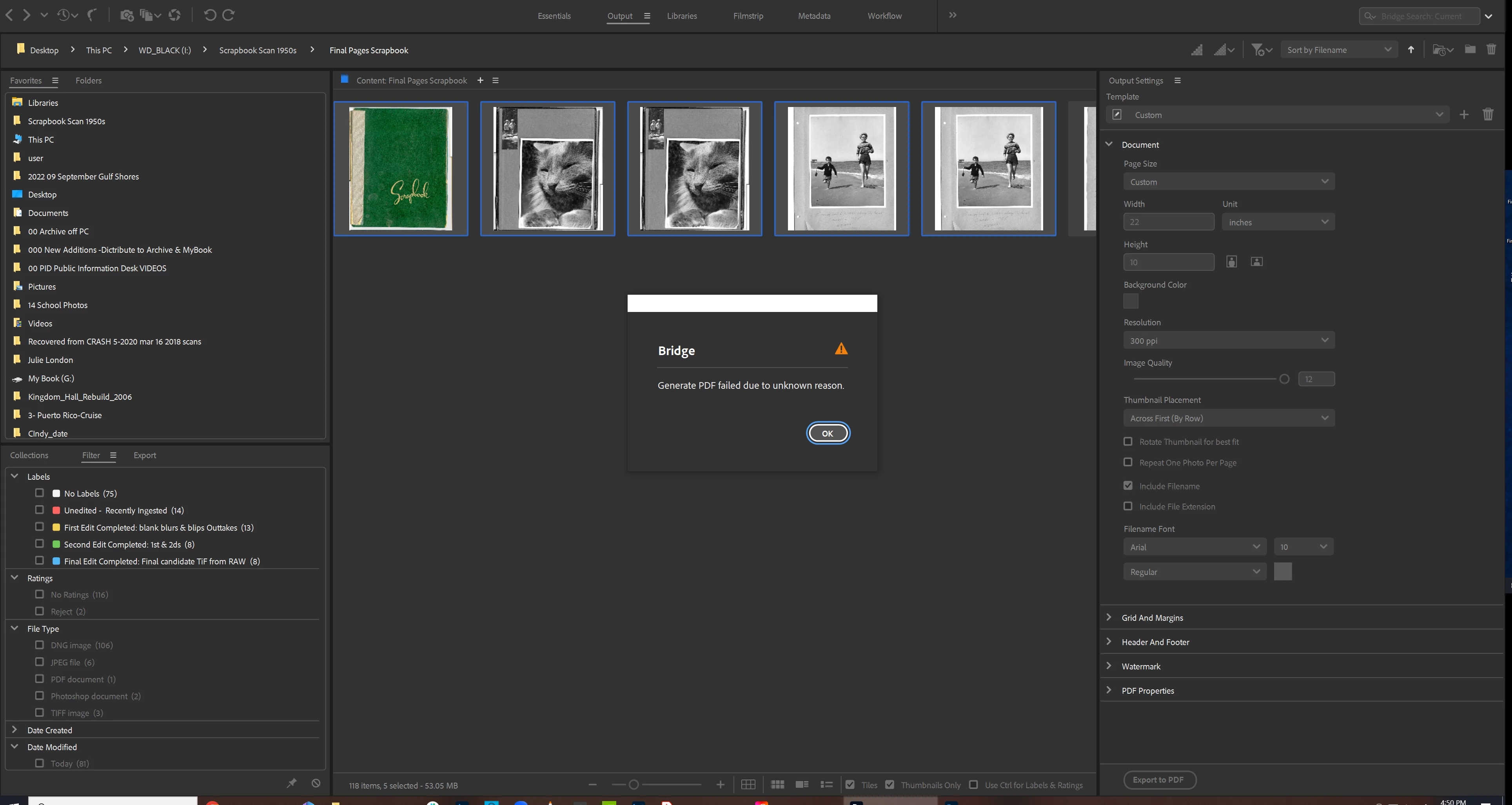Uncheck Include Filename checkbox

coord(1127,486)
